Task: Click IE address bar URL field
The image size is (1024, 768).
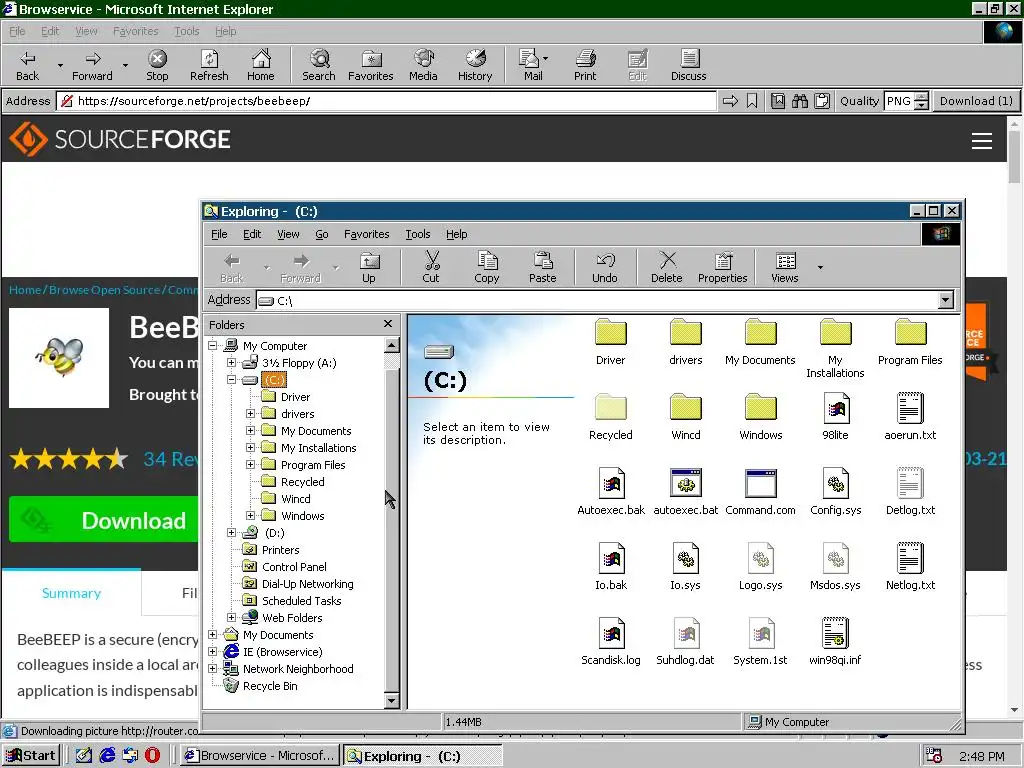Action: pos(387,101)
